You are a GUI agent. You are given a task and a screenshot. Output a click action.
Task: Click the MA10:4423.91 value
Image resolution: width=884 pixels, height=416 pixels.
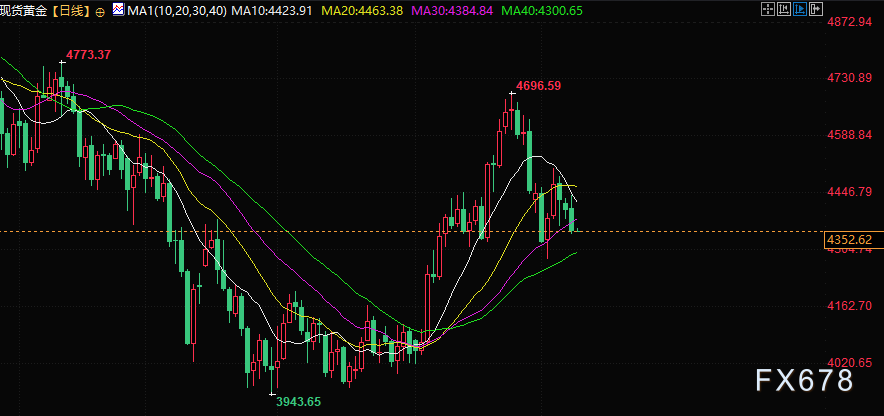(272, 11)
